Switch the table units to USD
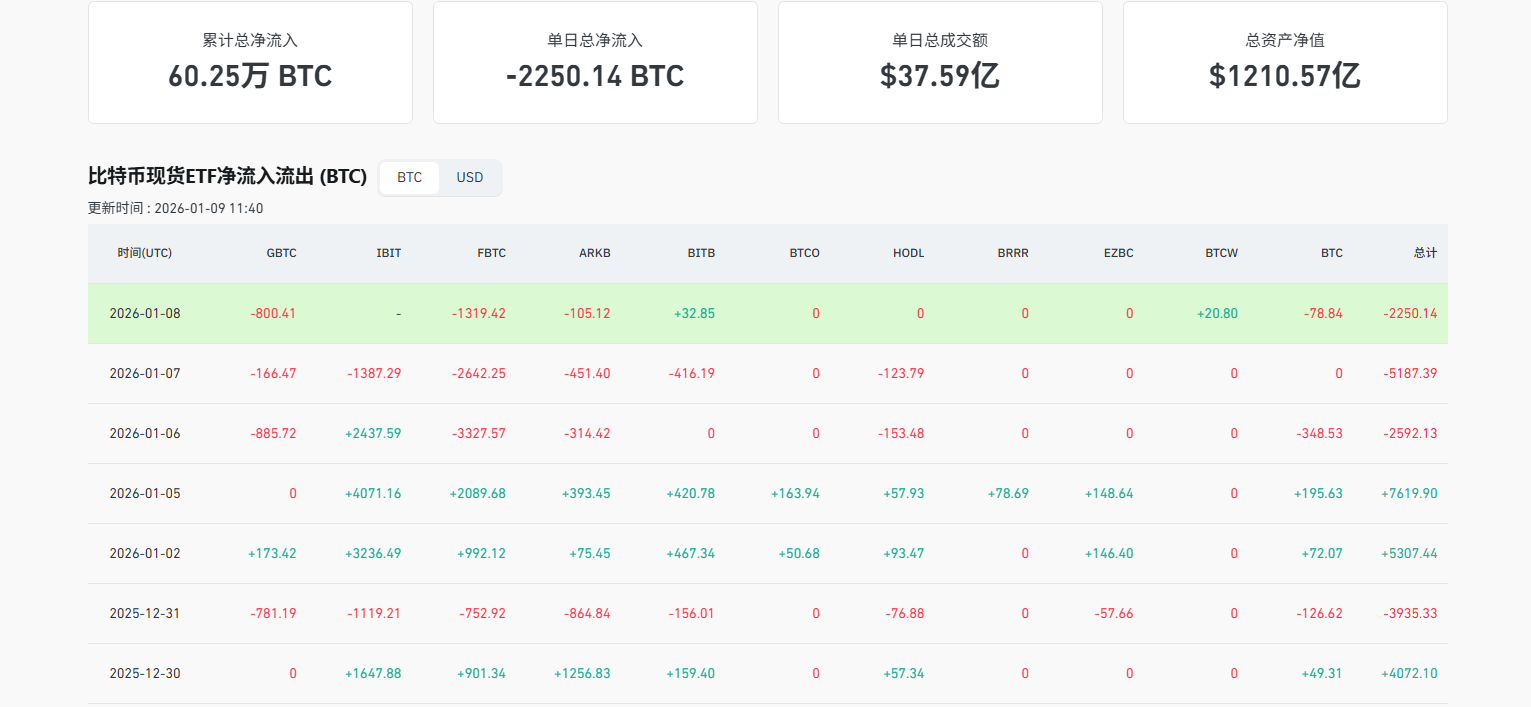This screenshot has width=1531, height=707. point(469,178)
